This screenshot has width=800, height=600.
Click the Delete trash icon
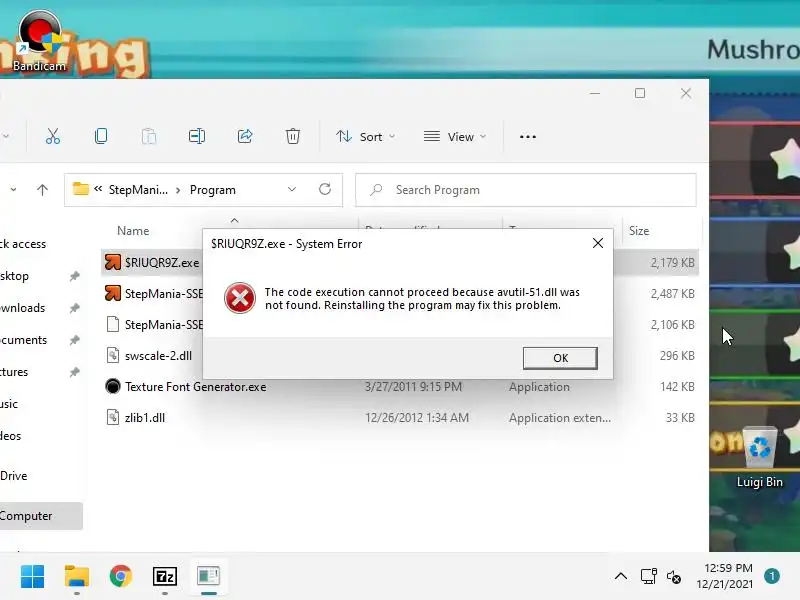tap(293, 136)
